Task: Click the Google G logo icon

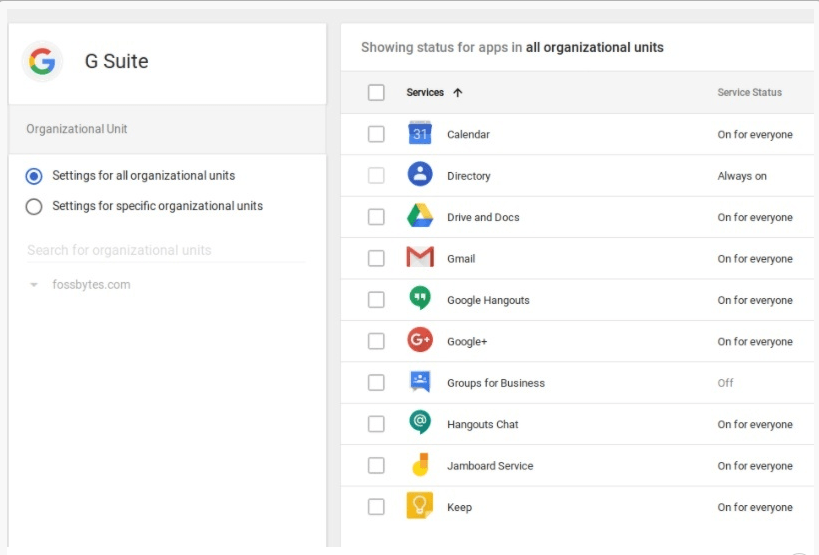Action: [x=42, y=61]
